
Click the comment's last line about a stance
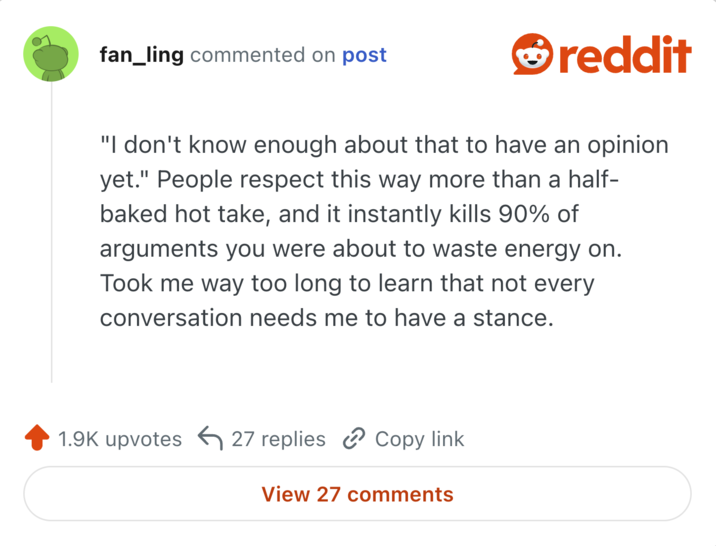pyautogui.click(x=327, y=318)
